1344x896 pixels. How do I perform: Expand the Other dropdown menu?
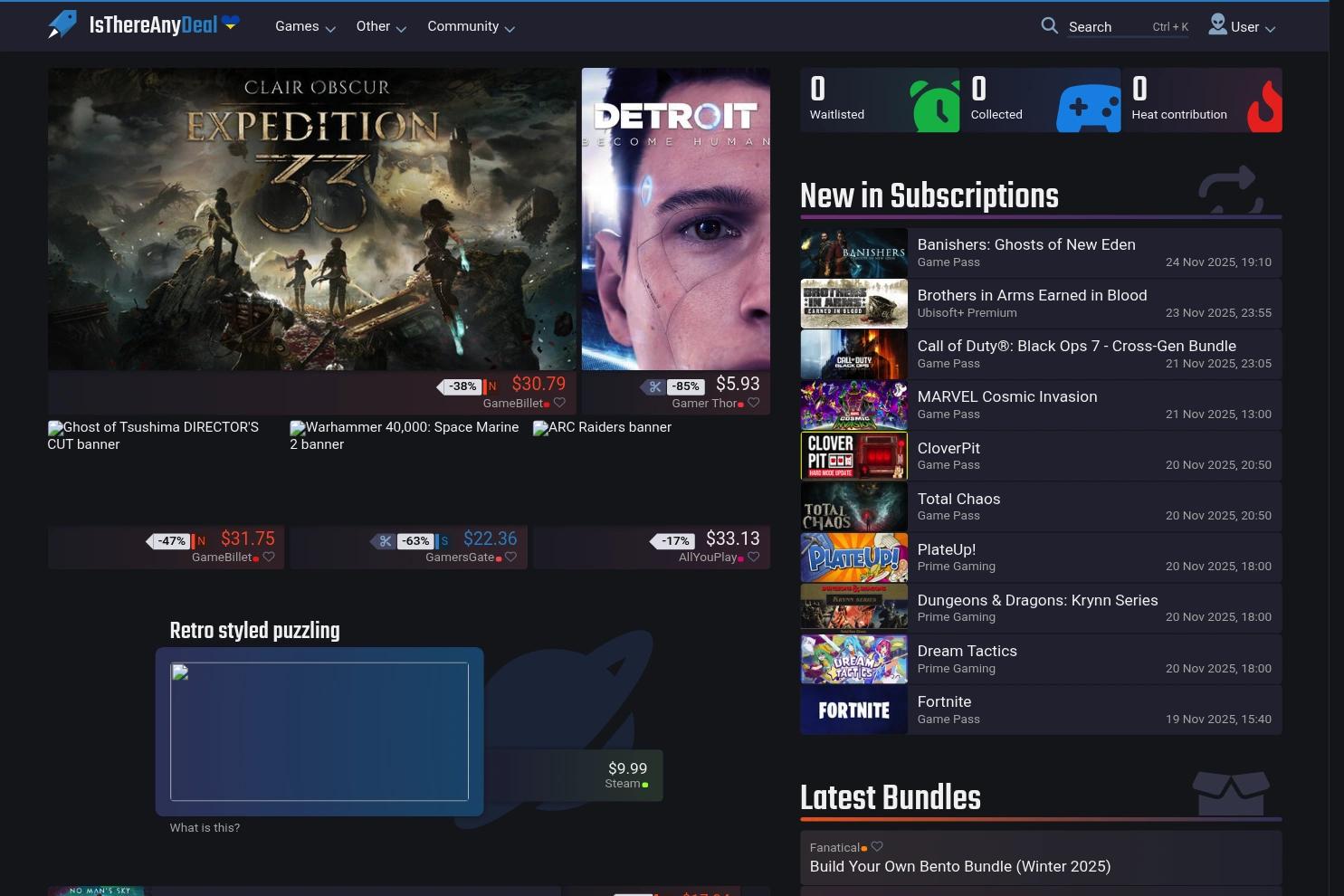point(381,27)
